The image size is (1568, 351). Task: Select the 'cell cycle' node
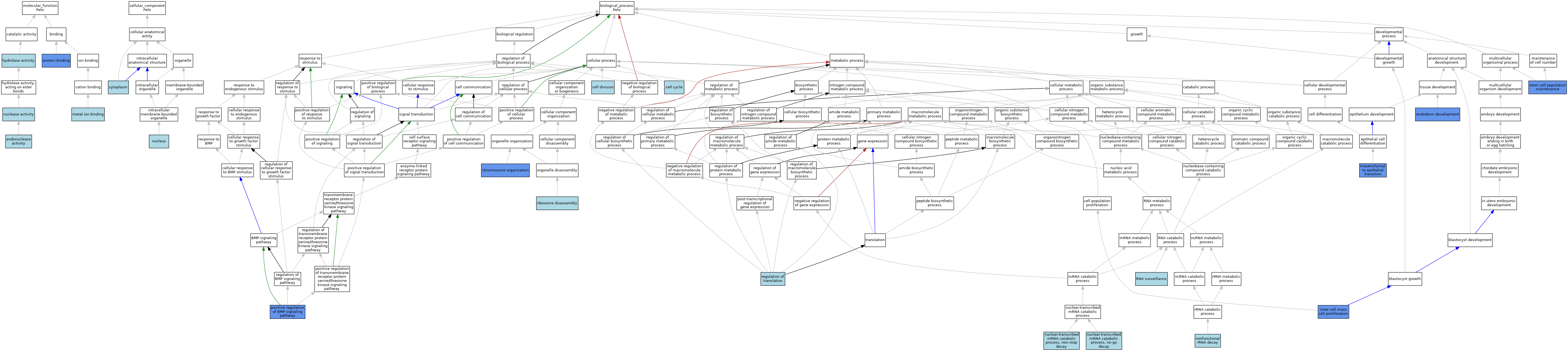point(674,87)
